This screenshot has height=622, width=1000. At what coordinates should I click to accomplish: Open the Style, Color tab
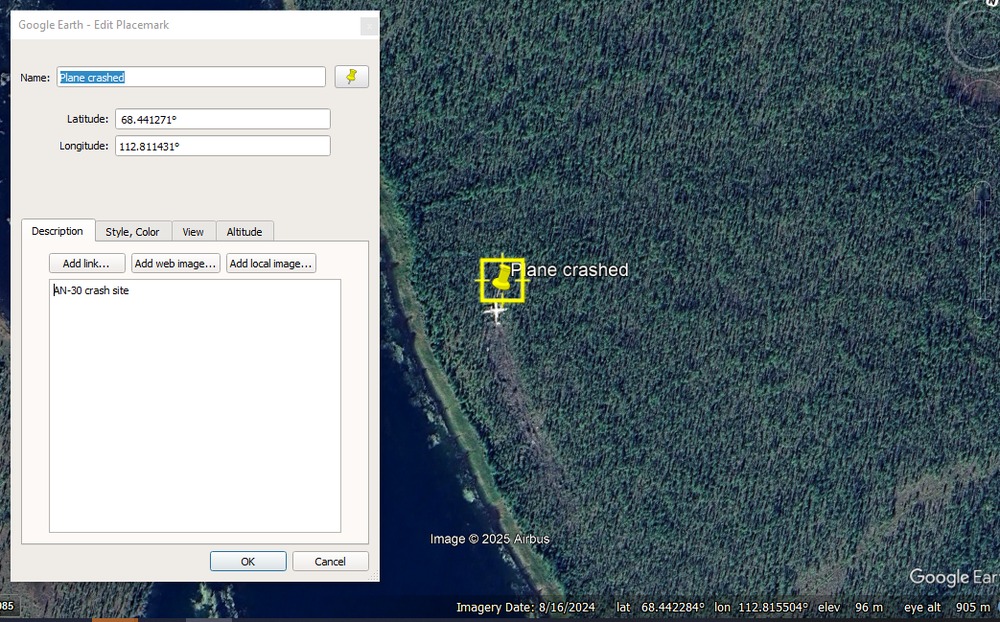(x=133, y=232)
